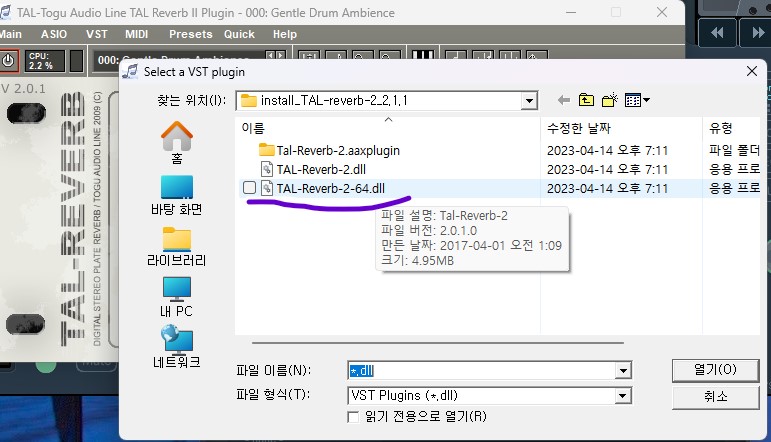
Task: Tick the checkbox beside TAL-Reverb-2-64.dll
Action: tap(249, 188)
